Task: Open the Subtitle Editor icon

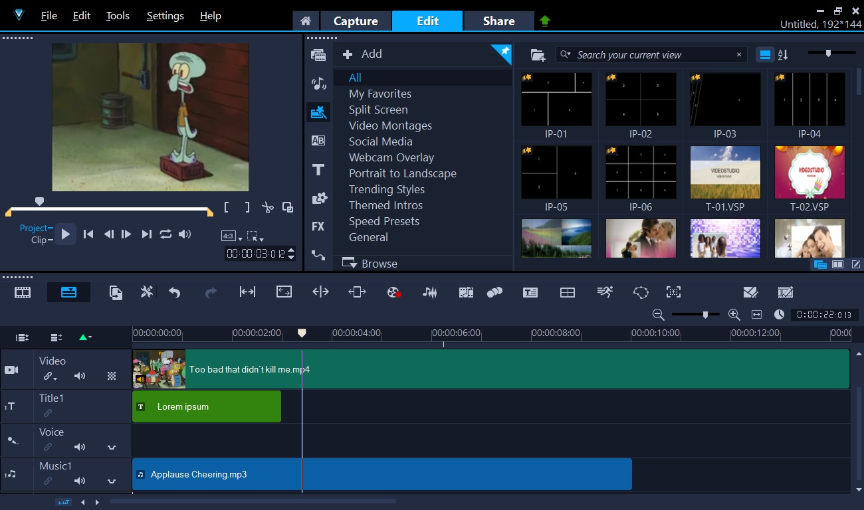Action: click(x=530, y=292)
